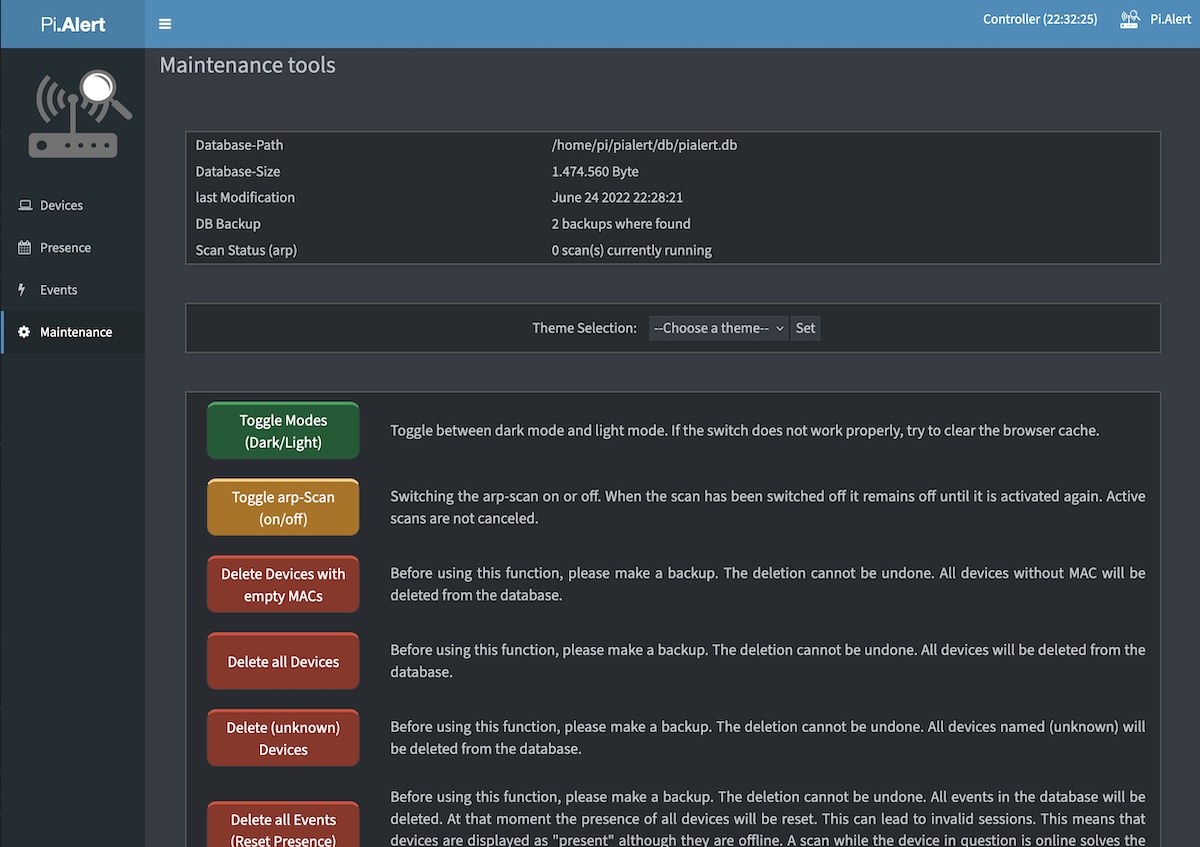
Task: Open the Events menu item
Action: coord(58,290)
